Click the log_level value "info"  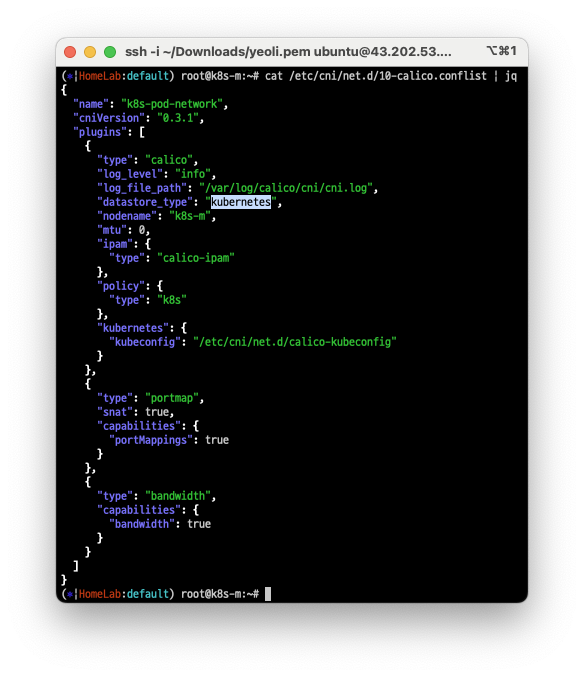pos(193,174)
